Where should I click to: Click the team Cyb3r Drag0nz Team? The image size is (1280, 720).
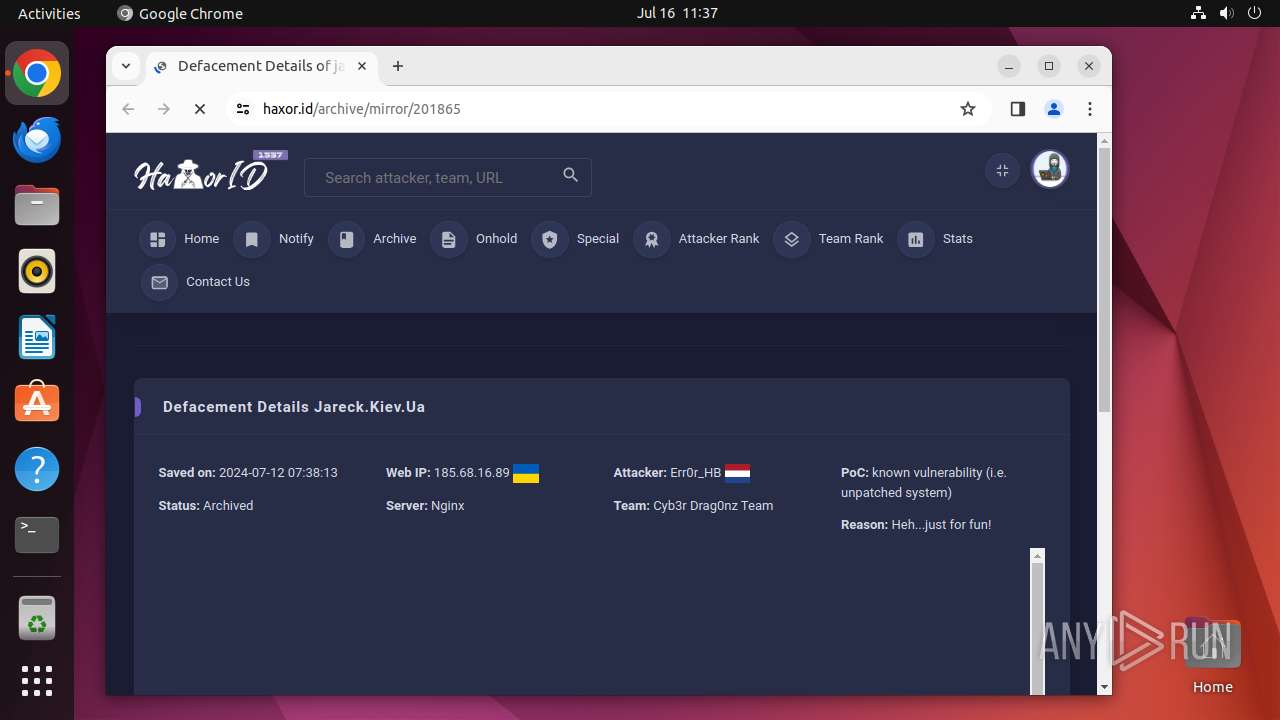(713, 506)
